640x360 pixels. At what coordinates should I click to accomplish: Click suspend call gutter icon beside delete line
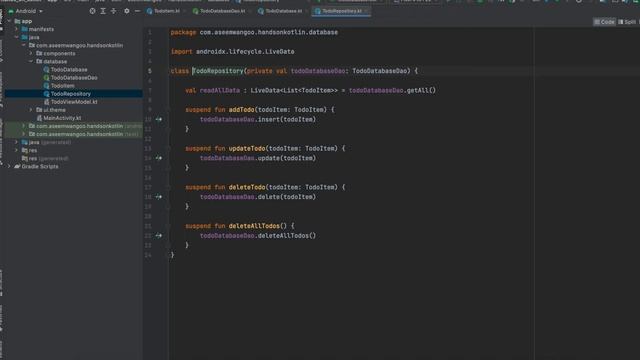[x=159, y=197]
